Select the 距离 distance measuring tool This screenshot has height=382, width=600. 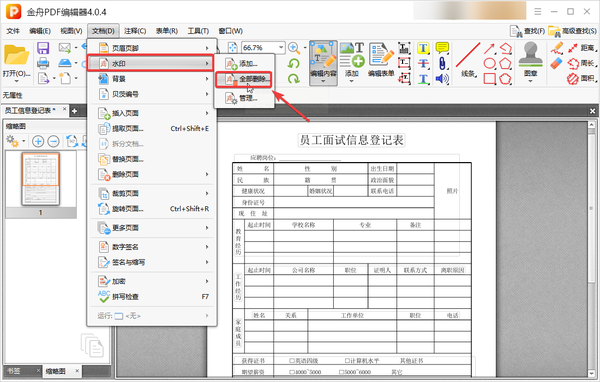click(581, 48)
